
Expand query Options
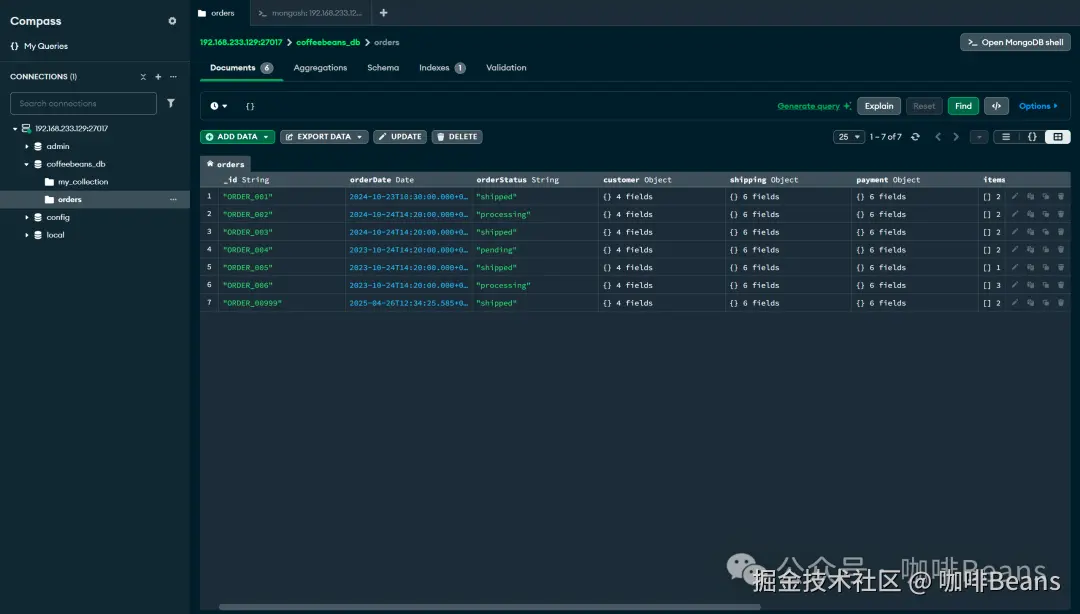tap(1038, 106)
